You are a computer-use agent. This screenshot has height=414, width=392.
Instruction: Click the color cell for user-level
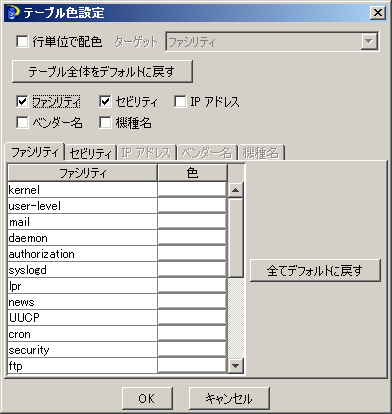[x=192, y=206]
